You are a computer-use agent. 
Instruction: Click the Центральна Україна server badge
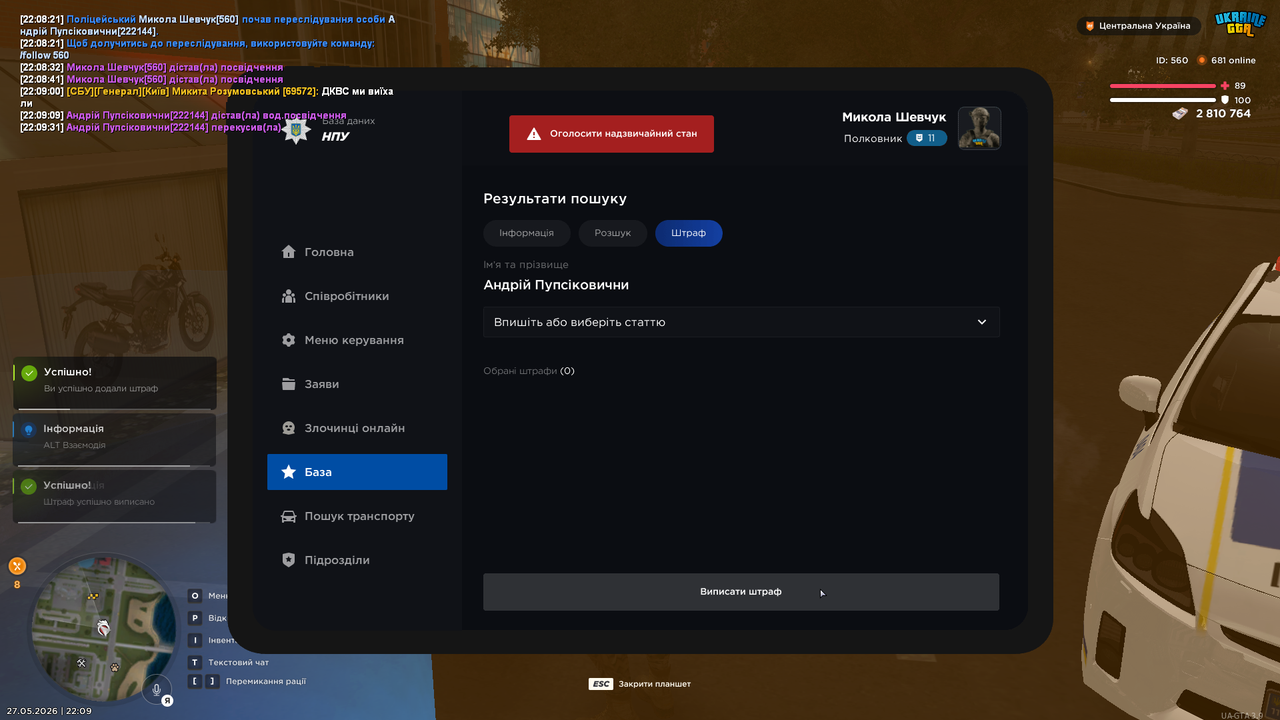pyautogui.click(x=1138, y=26)
